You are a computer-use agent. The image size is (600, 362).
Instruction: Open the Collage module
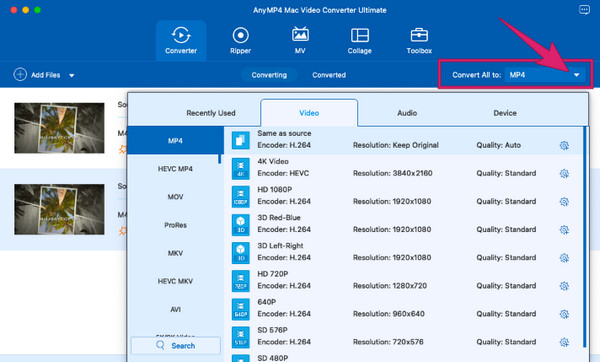(360, 41)
